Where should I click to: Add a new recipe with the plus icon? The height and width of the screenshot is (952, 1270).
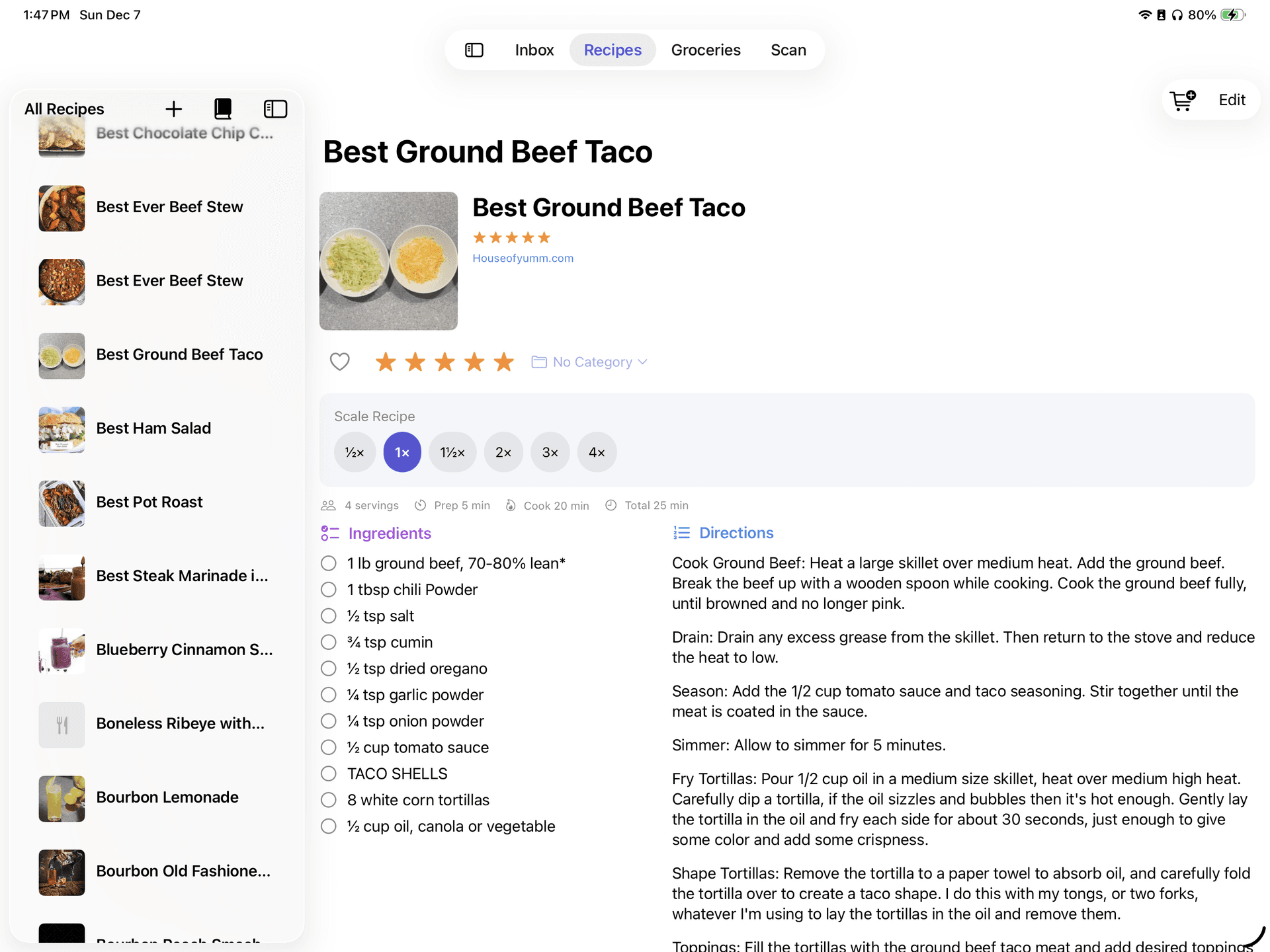pos(173,108)
